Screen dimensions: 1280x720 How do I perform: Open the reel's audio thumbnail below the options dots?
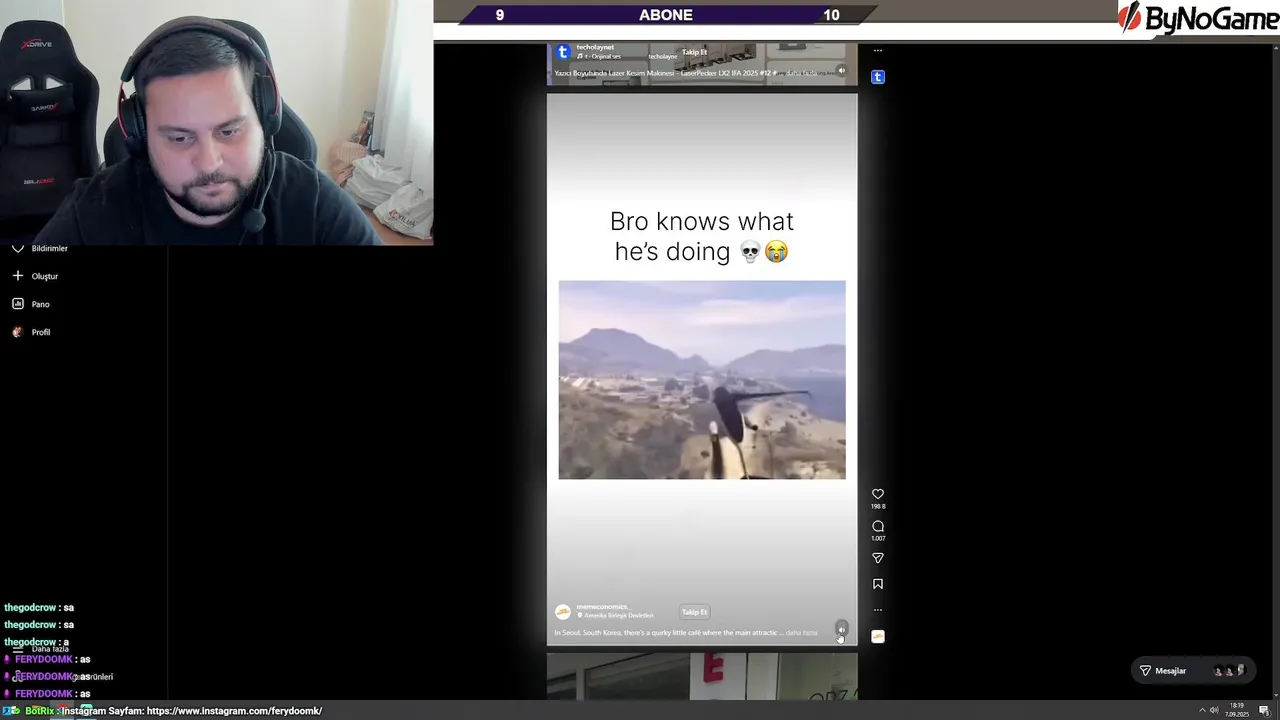pyautogui.click(x=878, y=636)
